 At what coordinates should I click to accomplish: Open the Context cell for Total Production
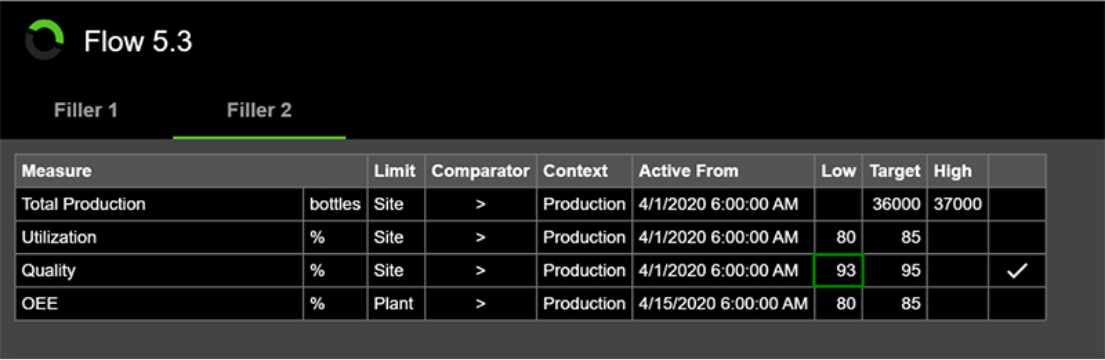(x=584, y=204)
